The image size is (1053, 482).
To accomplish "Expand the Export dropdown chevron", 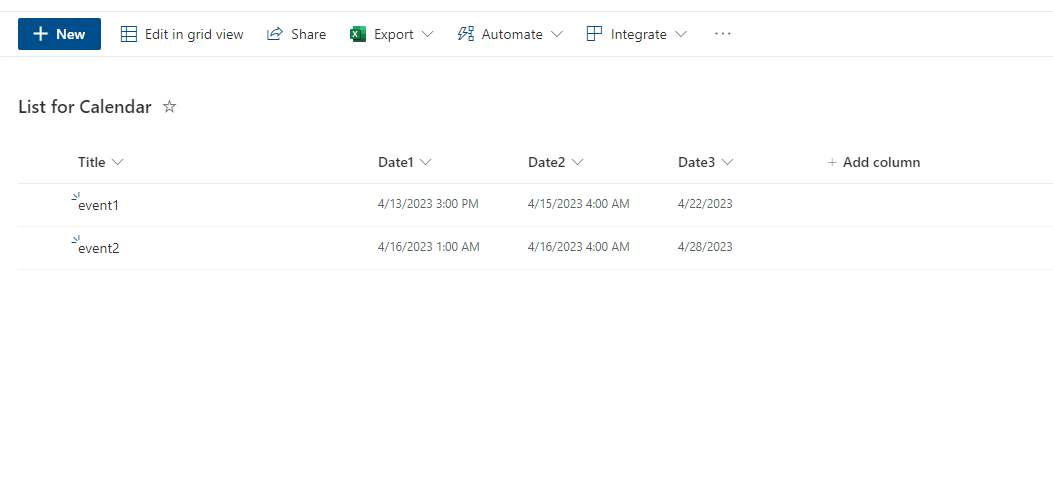I will pyautogui.click(x=427, y=34).
